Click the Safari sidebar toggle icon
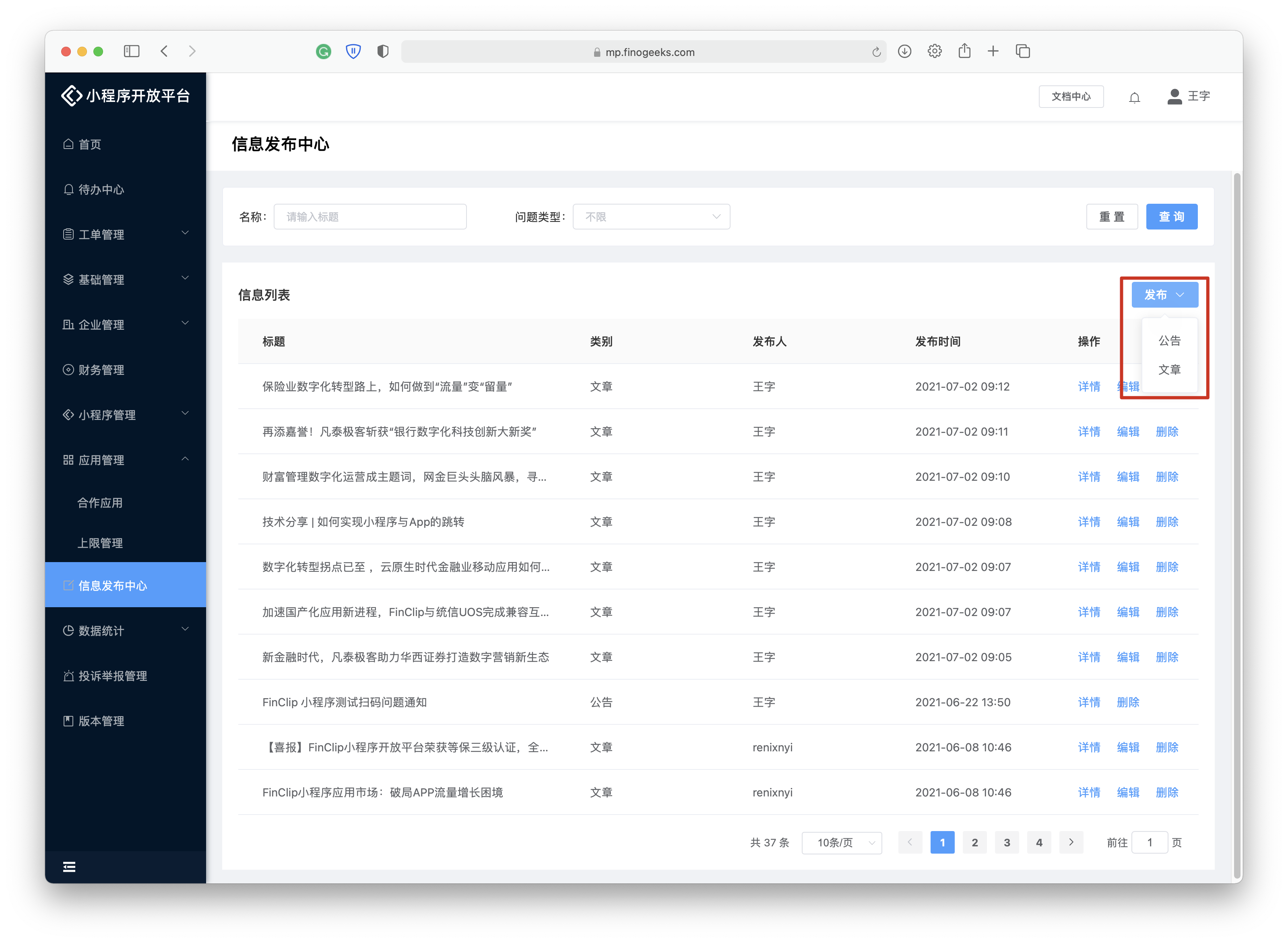Screen dimensions: 1288x943 point(132,52)
